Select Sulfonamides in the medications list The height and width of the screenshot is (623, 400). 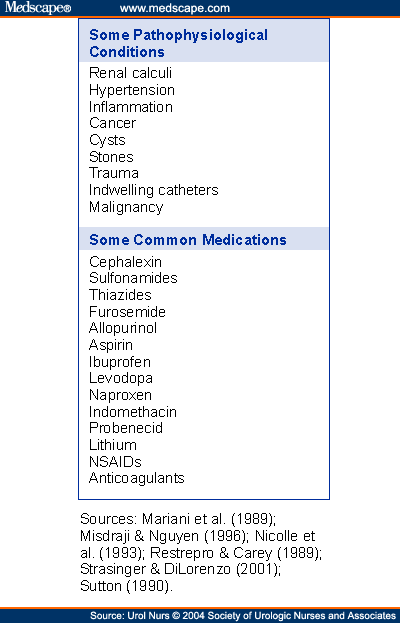pos(133,278)
